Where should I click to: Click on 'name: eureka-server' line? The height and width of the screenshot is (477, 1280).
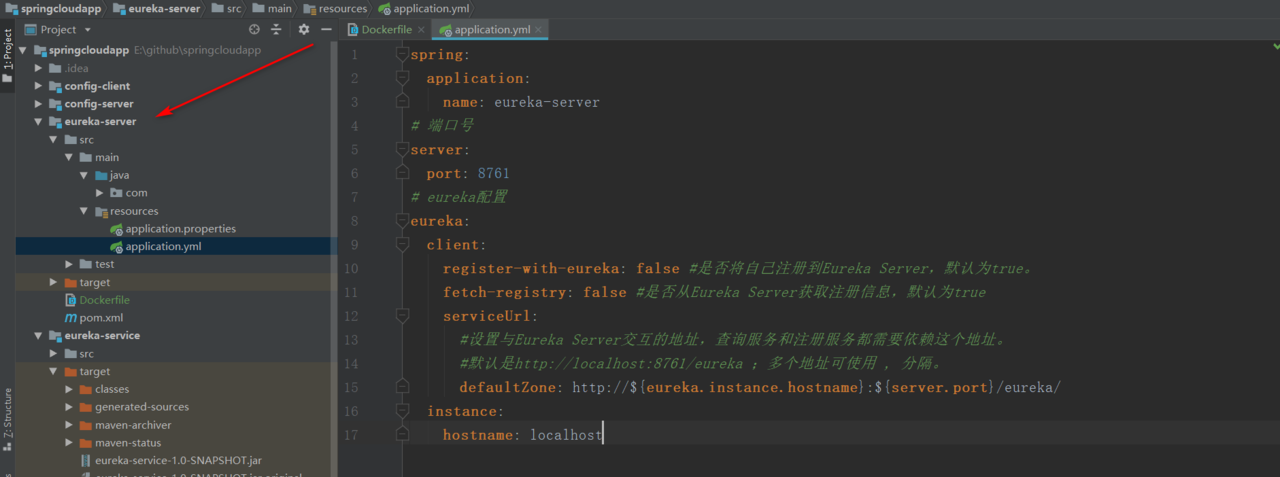tap(521, 102)
